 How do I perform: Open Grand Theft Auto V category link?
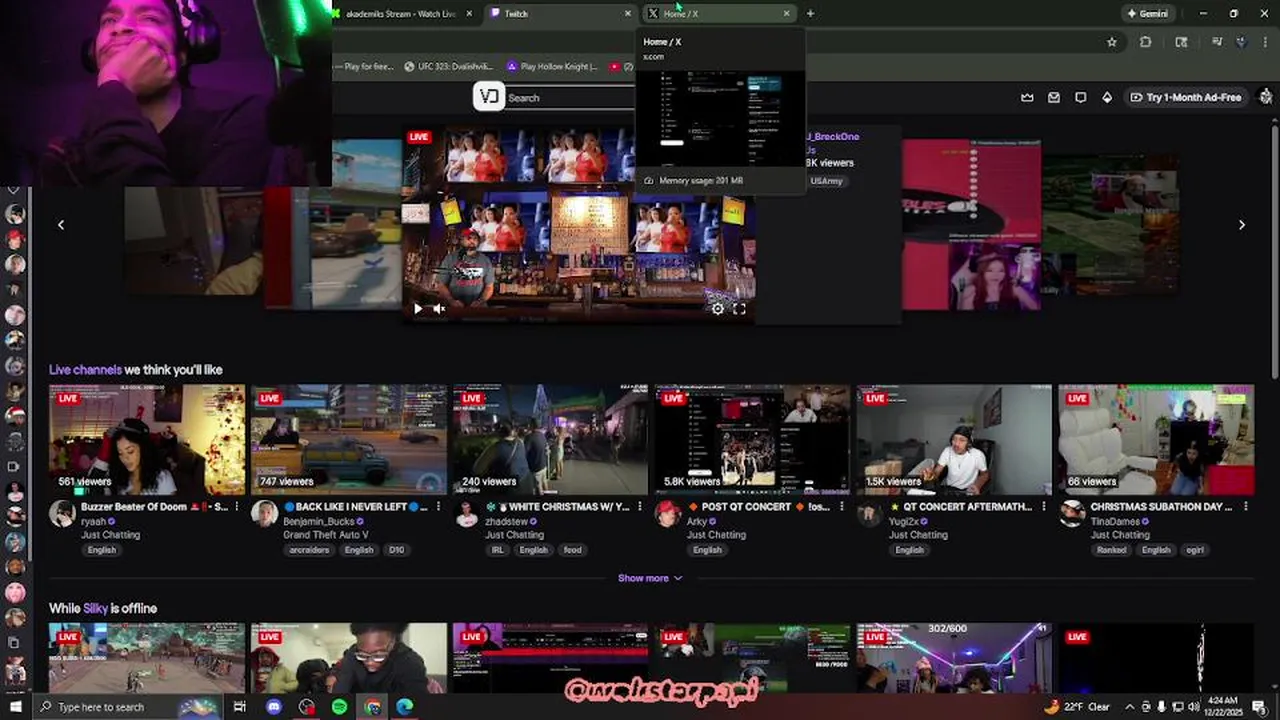(x=326, y=535)
